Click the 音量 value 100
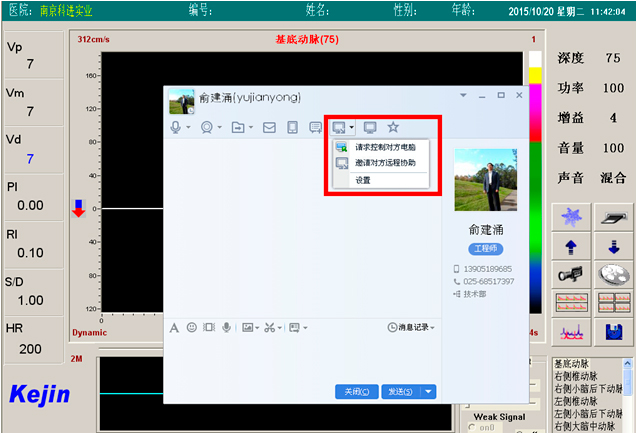 (613, 148)
